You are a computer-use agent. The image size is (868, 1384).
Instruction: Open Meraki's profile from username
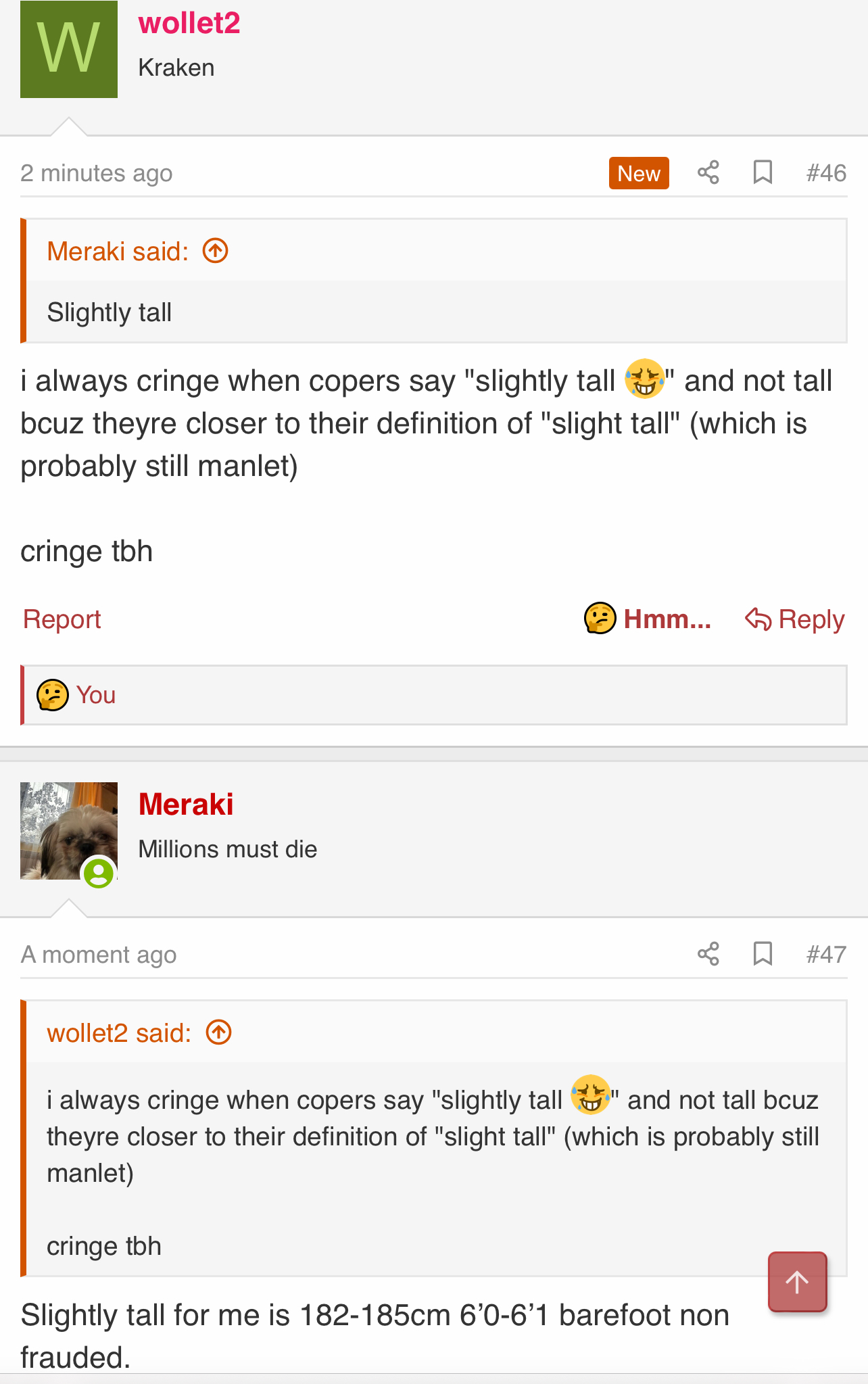186,804
